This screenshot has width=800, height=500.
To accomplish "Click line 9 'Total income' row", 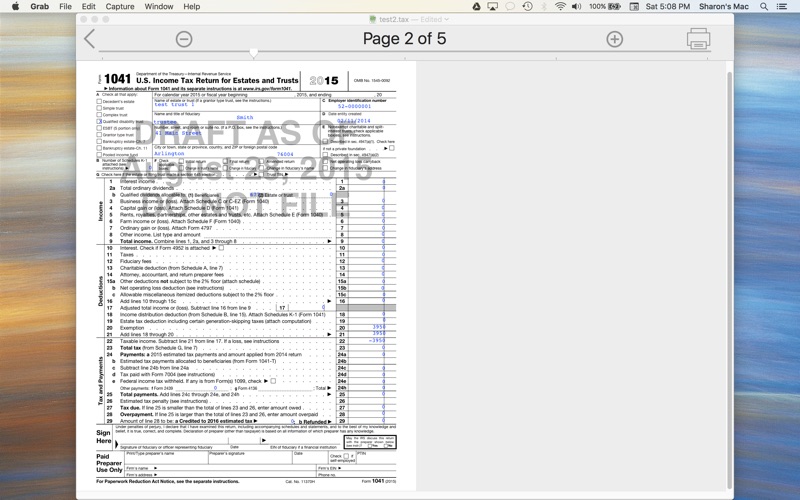I will pyautogui.click(x=246, y=241).
